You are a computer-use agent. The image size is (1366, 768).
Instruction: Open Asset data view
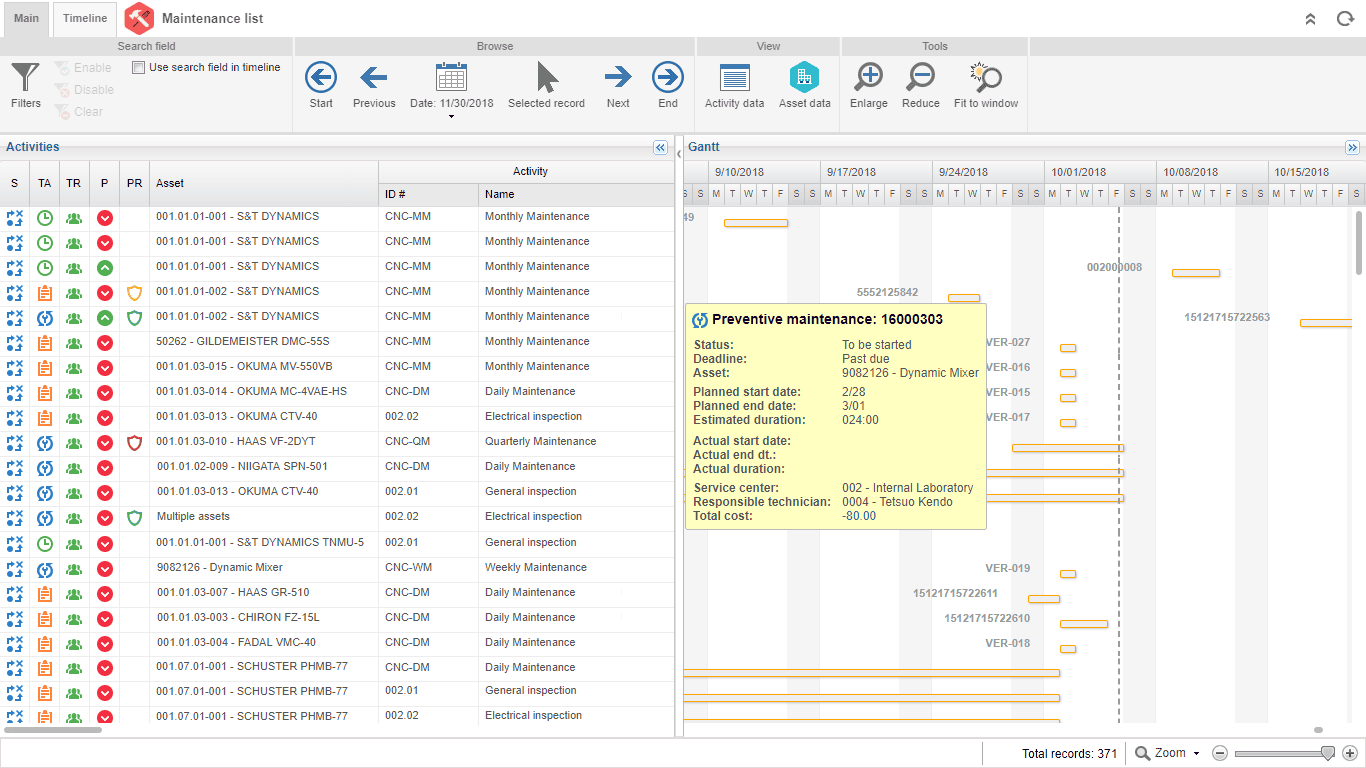804,77
